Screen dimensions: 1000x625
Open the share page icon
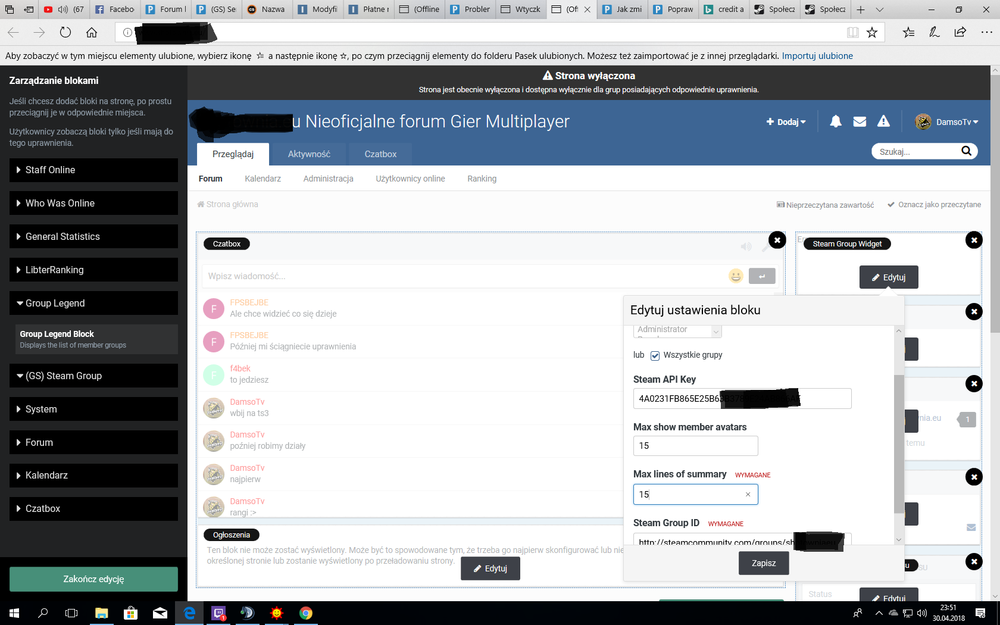(x=960, y=32)
